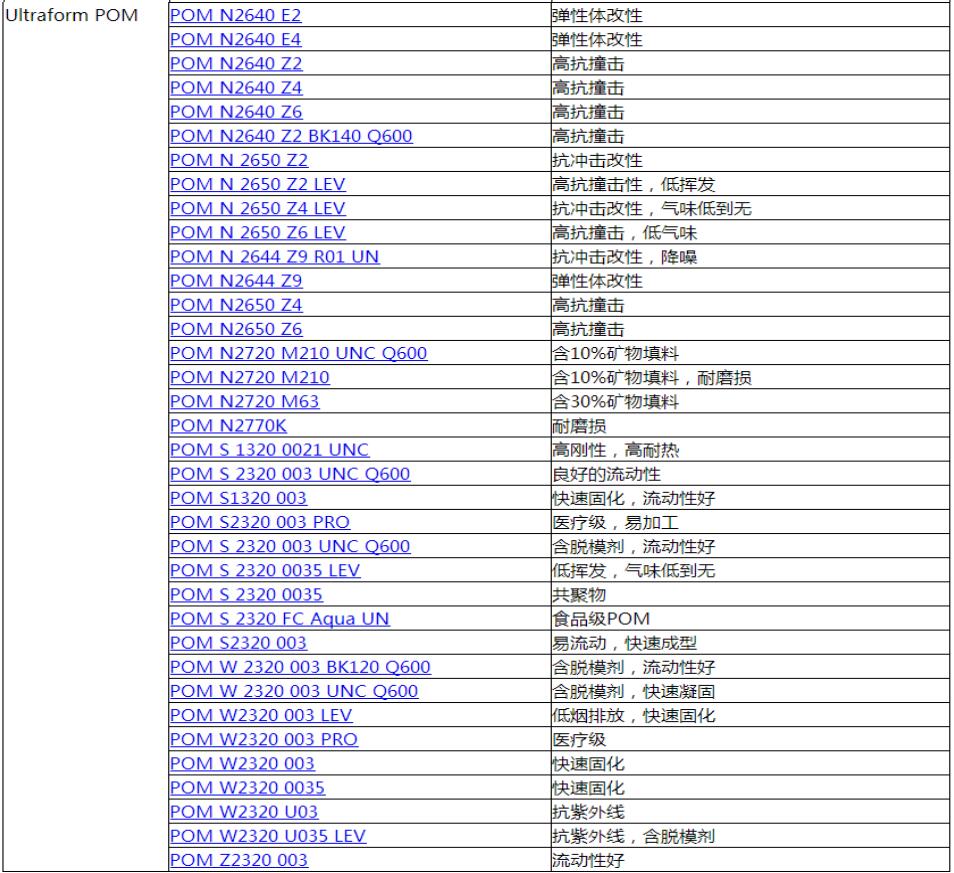The image size is (954, 873).
Task: Open the POM W2320 003 PRO link
Action: (264, 740)
